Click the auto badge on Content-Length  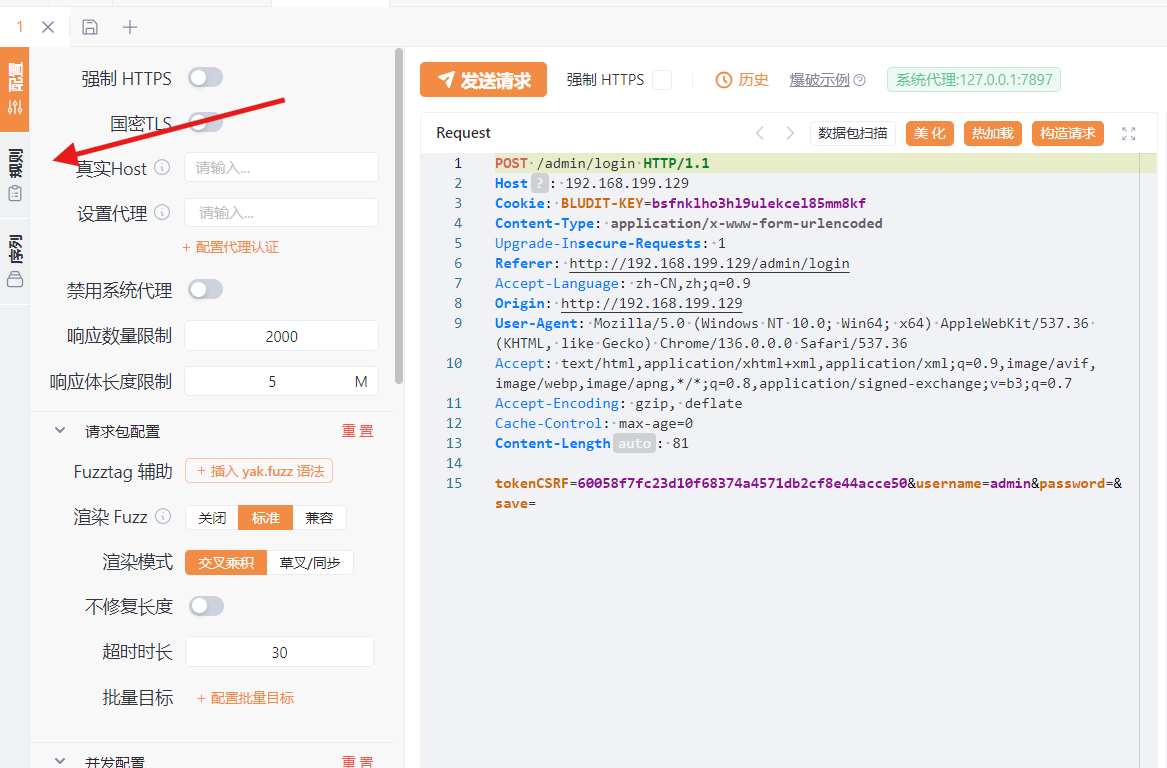pos(634,444)
